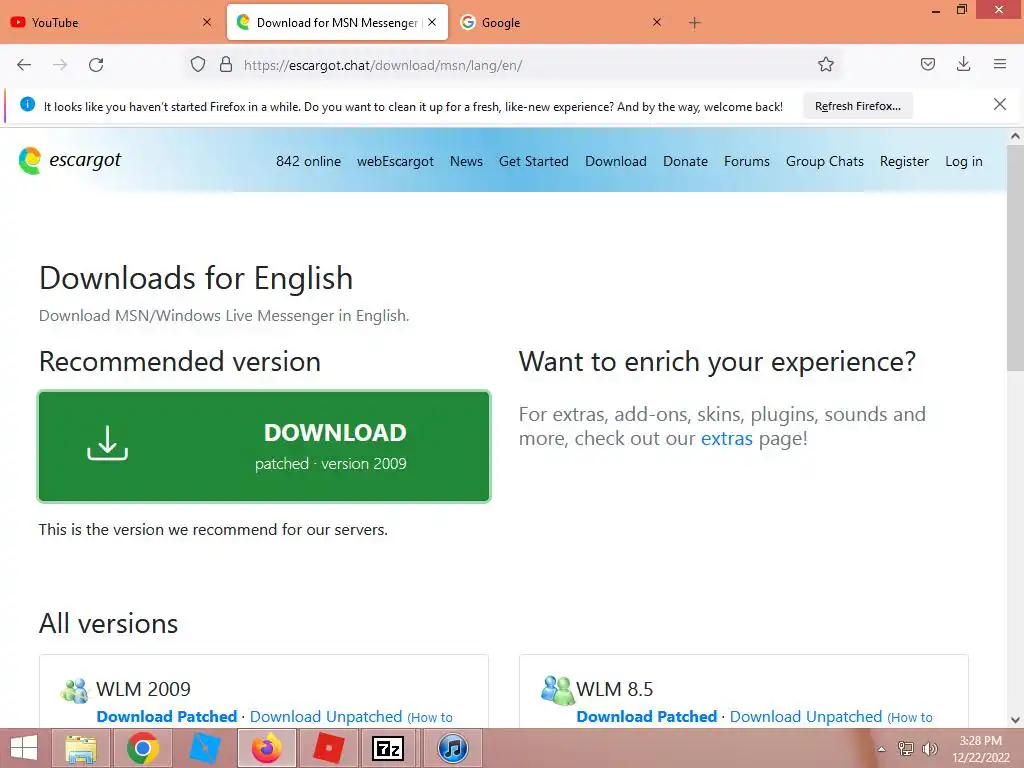Open the Donate nav link
Viewport: 1024px width, 768px height.
685,161
